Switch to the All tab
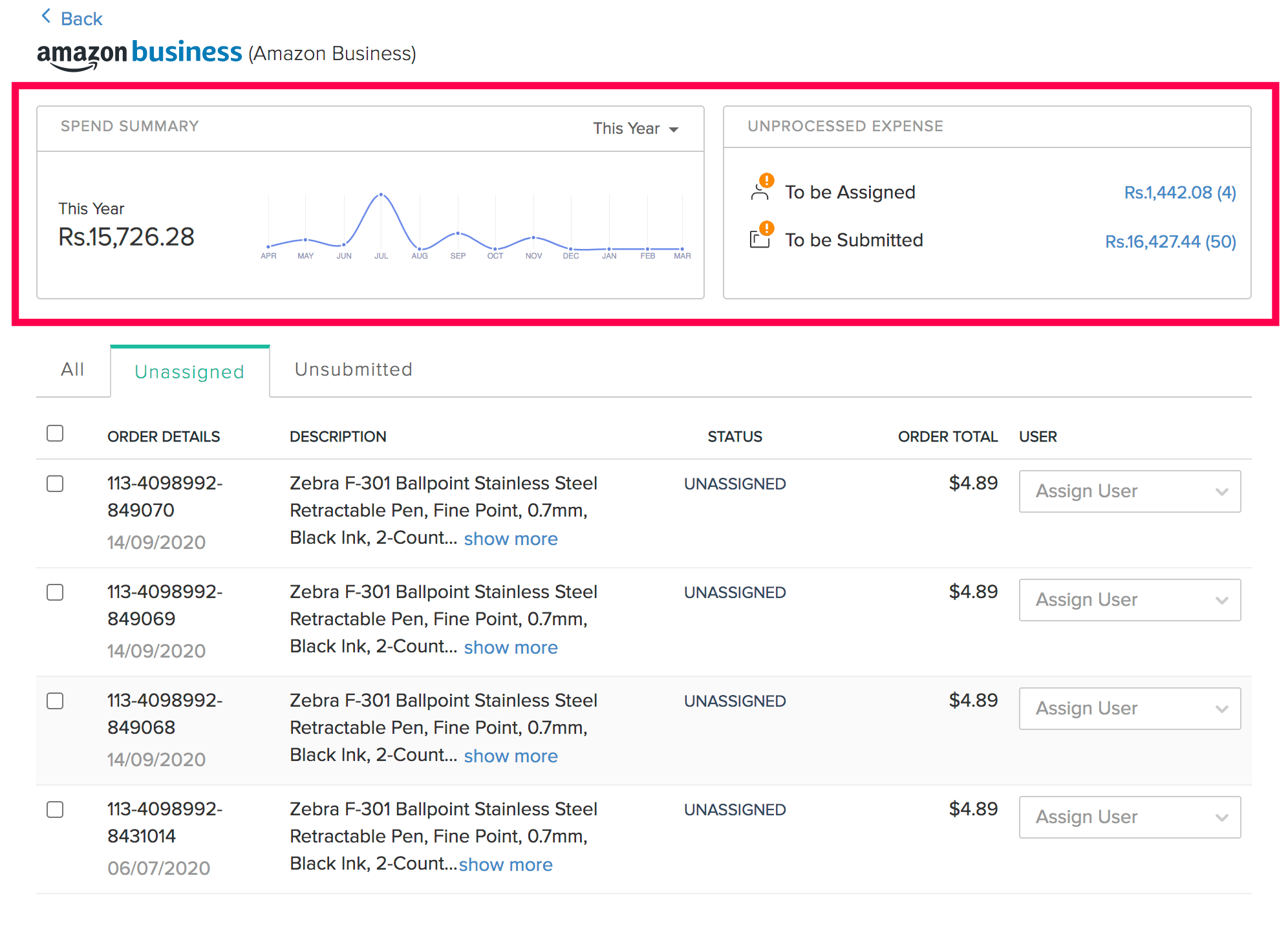This screenshot has height=944, width=1288. click(x=72, y=370)
